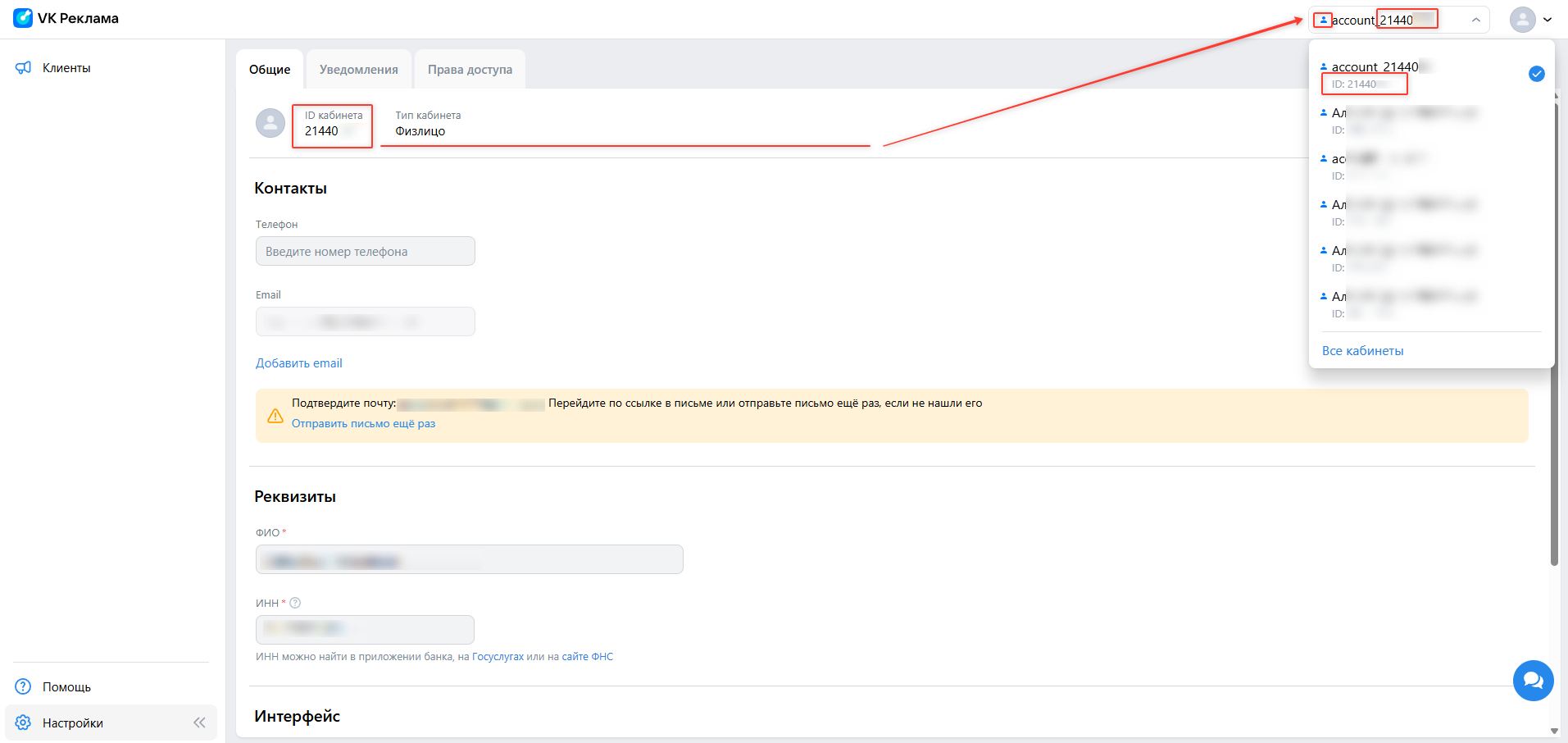
Task: Click the Помощь question mark icon
Action: [23, 687]
